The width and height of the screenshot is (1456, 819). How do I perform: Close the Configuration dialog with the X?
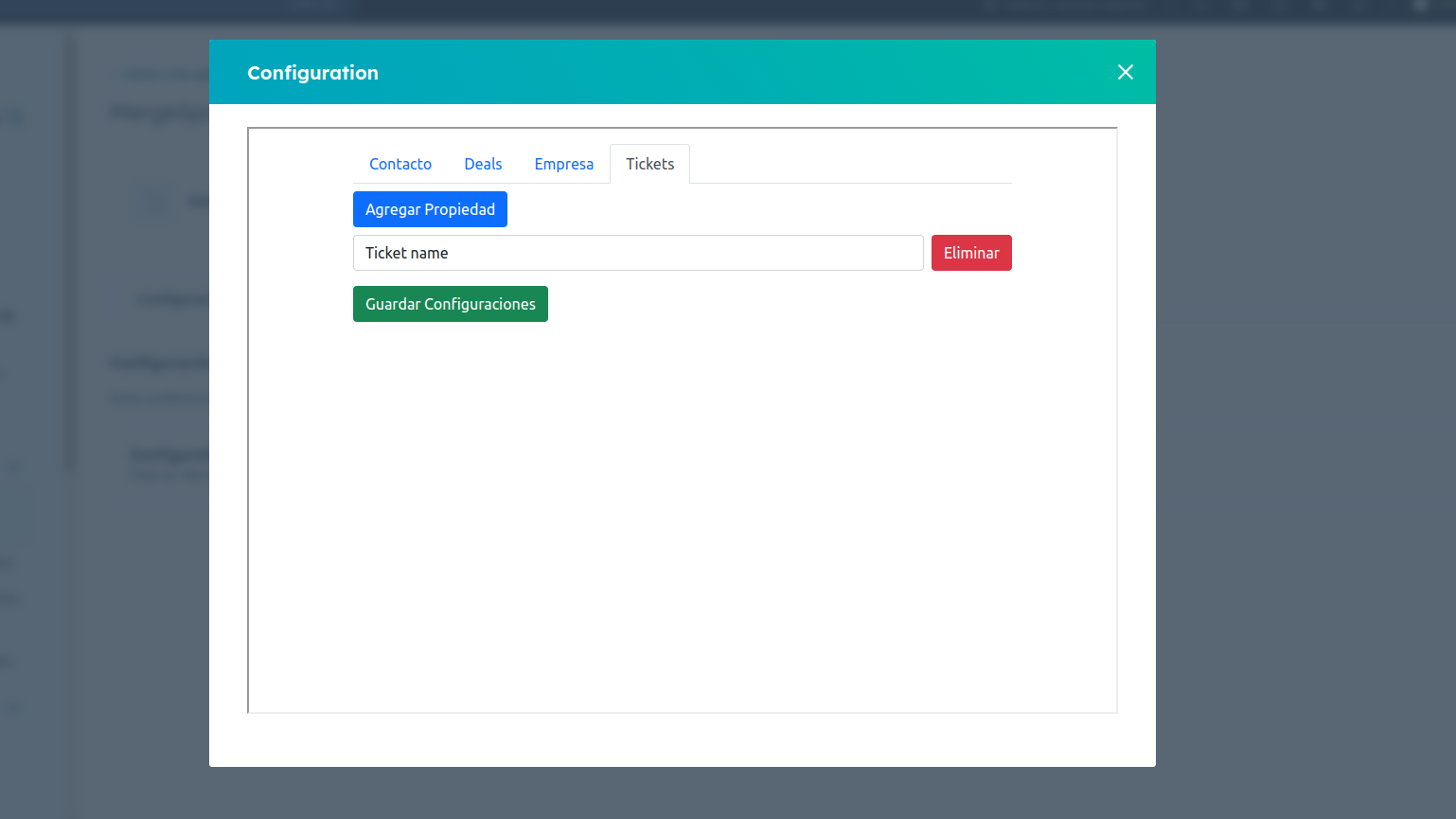click(1125, 72)
